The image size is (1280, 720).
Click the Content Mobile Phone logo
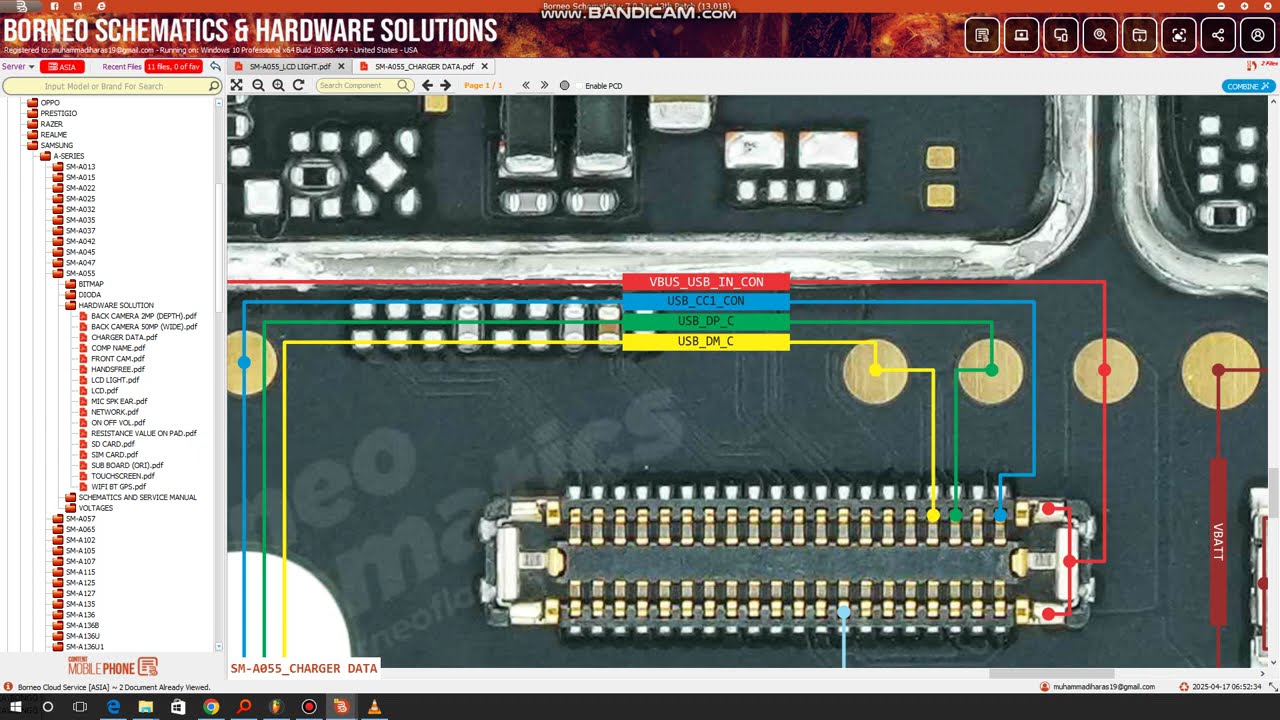tap(113, 667)
